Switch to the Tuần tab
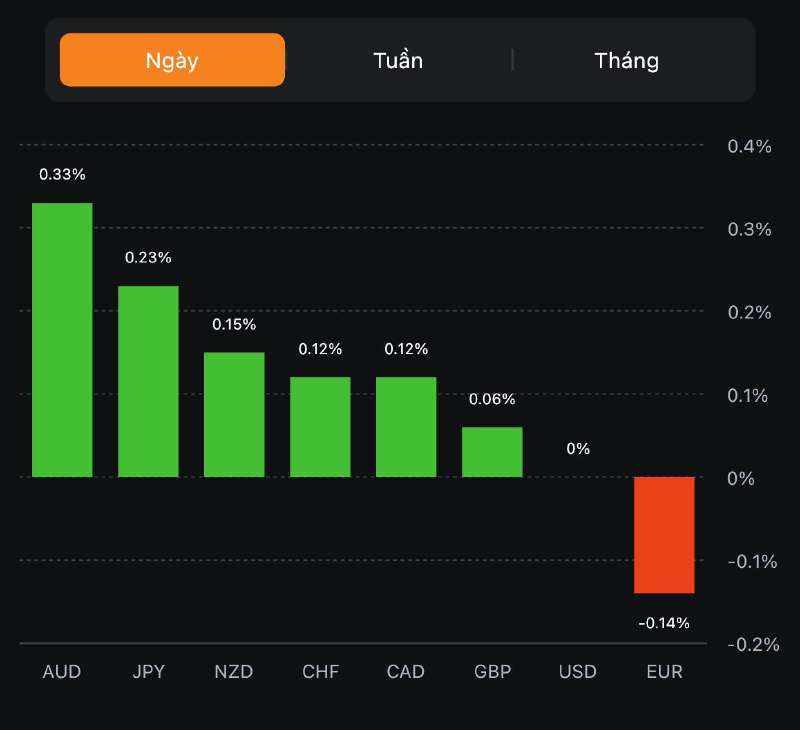800x730 pixels. (x=398, y=60)
